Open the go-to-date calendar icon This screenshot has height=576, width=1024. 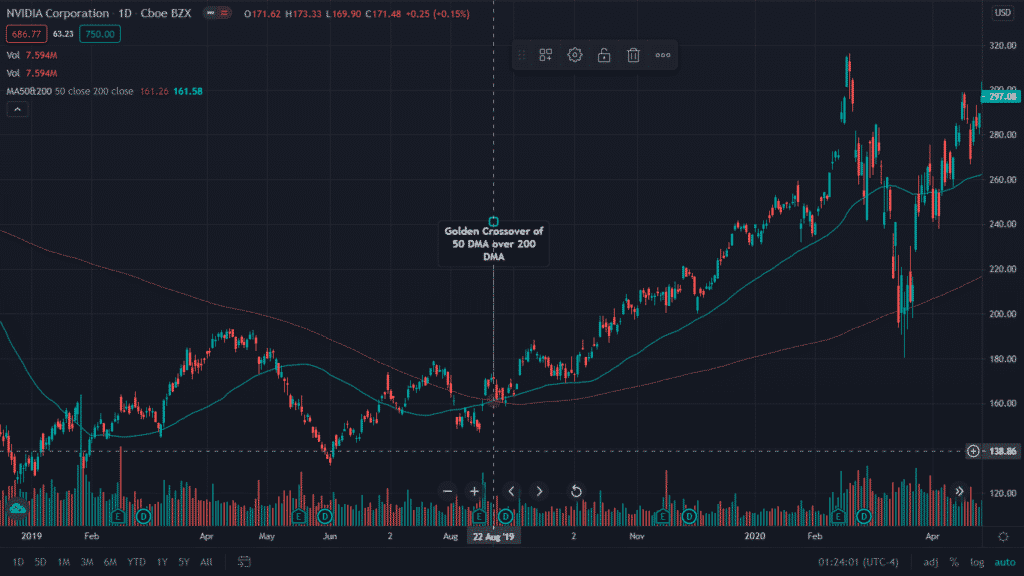click(243, 562)
